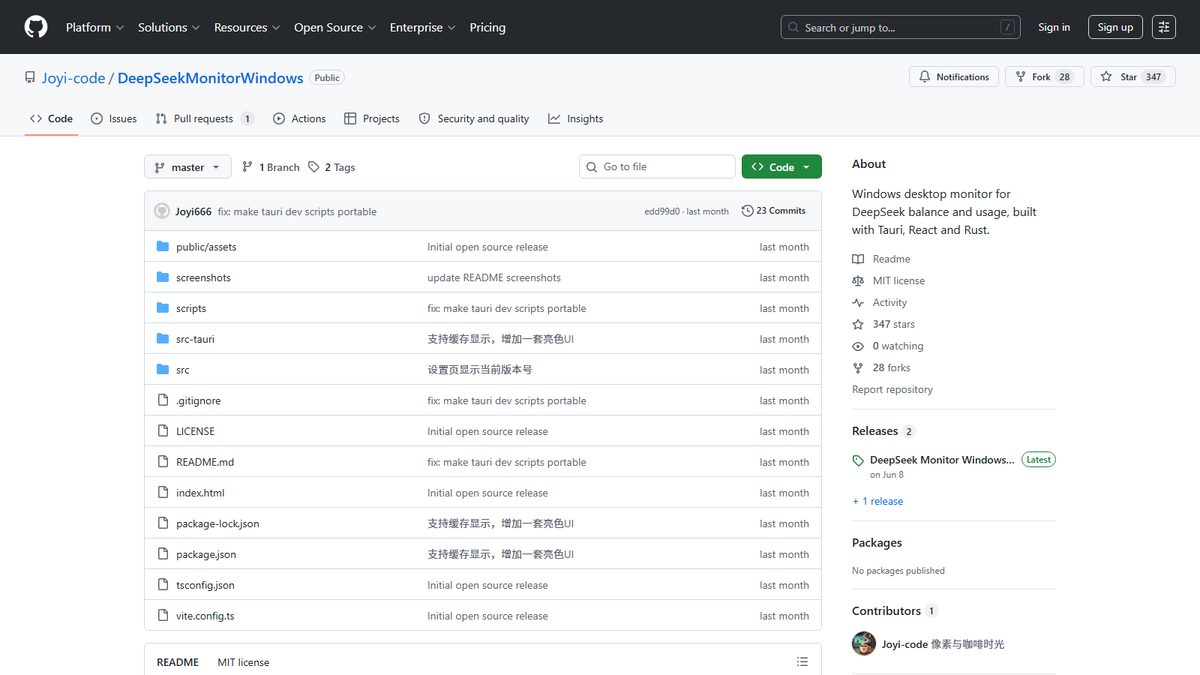Click the Go to file search box
The height and width of the screenshot is (675, 1200).
pos(657,167)
